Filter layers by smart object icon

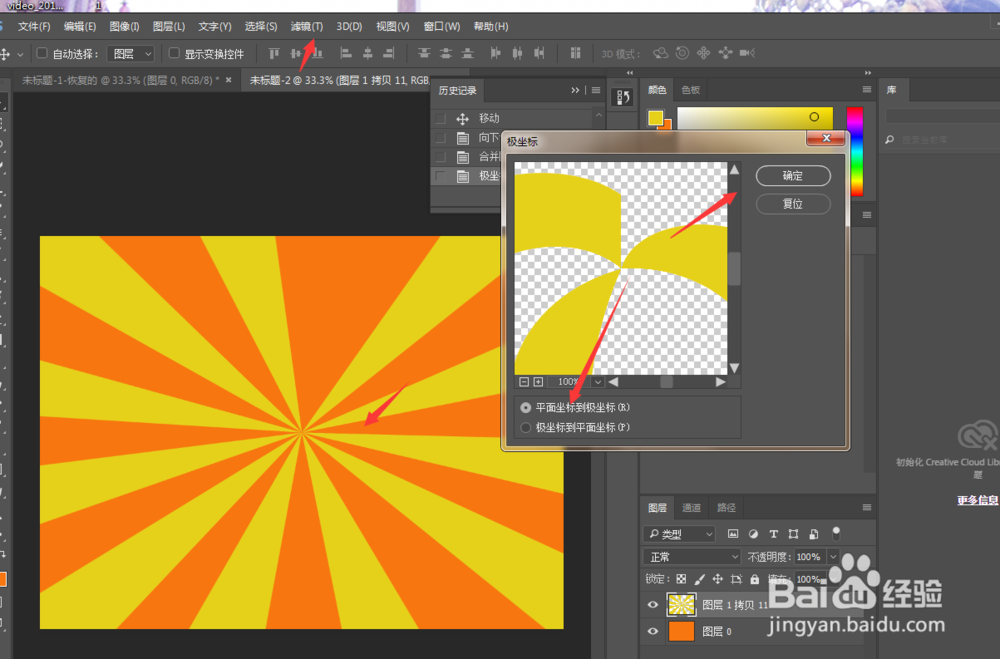coord(814,534)
